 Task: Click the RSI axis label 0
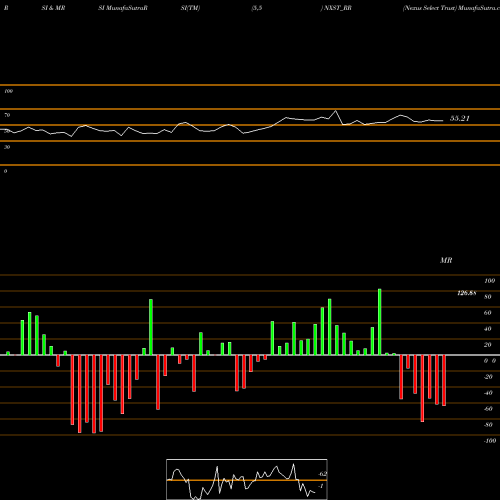click(x=5, y=171)
